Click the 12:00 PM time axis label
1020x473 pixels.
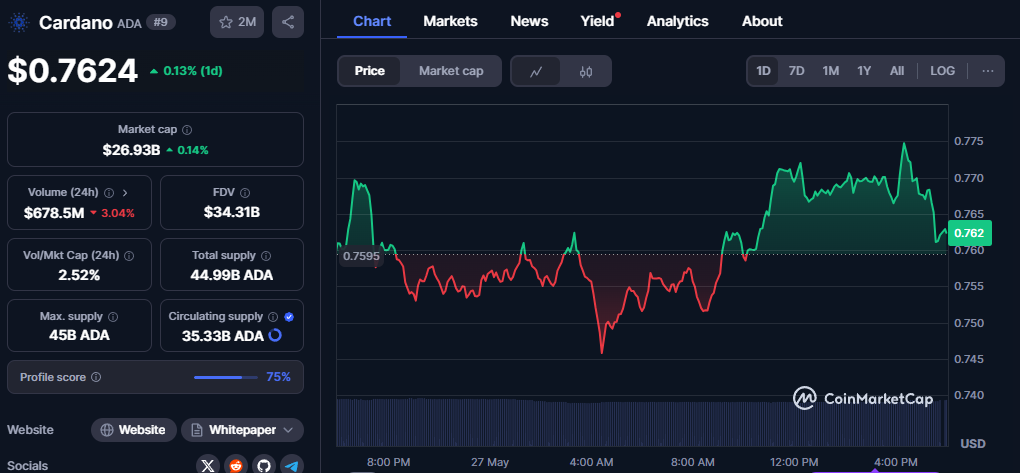pos(796,462)
